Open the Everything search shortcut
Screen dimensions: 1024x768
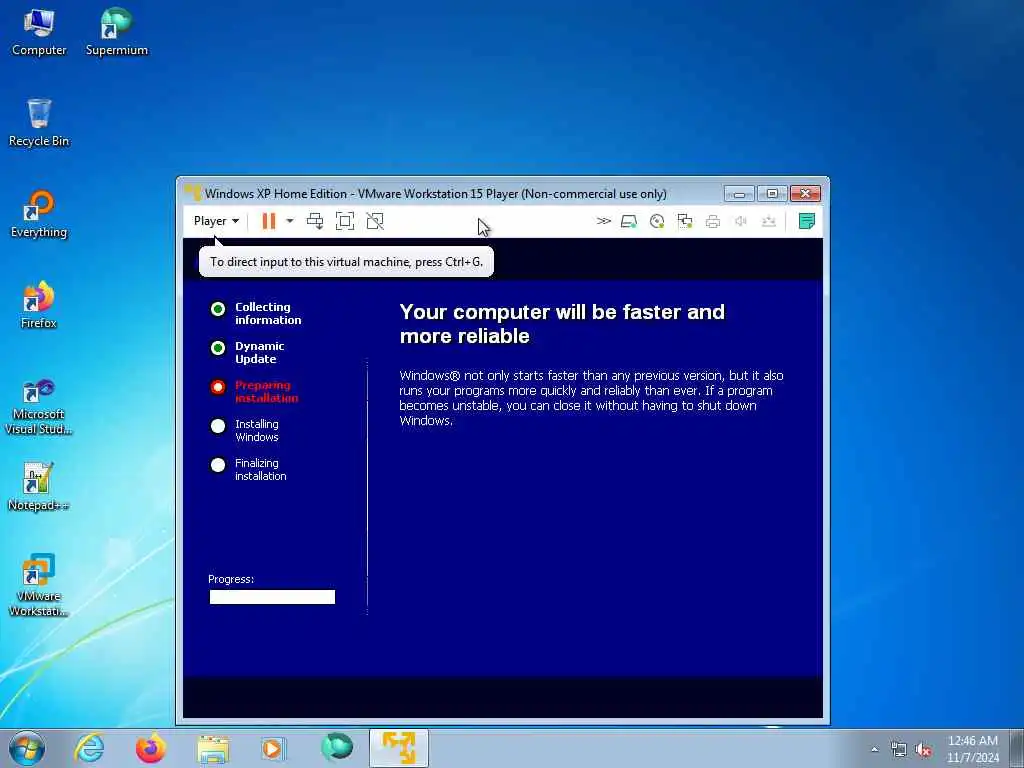point(39,214)
